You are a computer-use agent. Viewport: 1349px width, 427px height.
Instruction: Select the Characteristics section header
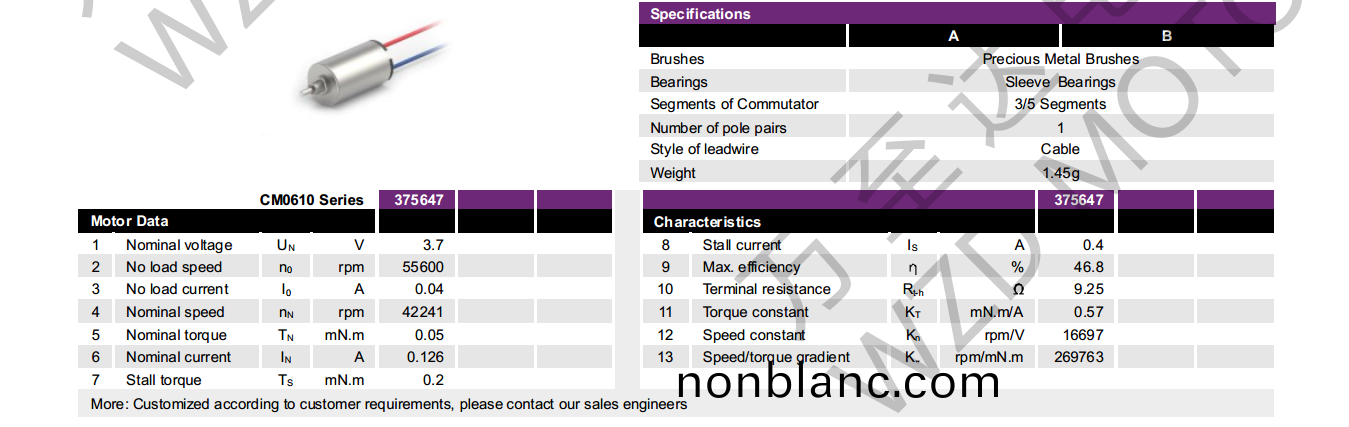[707, 222]
